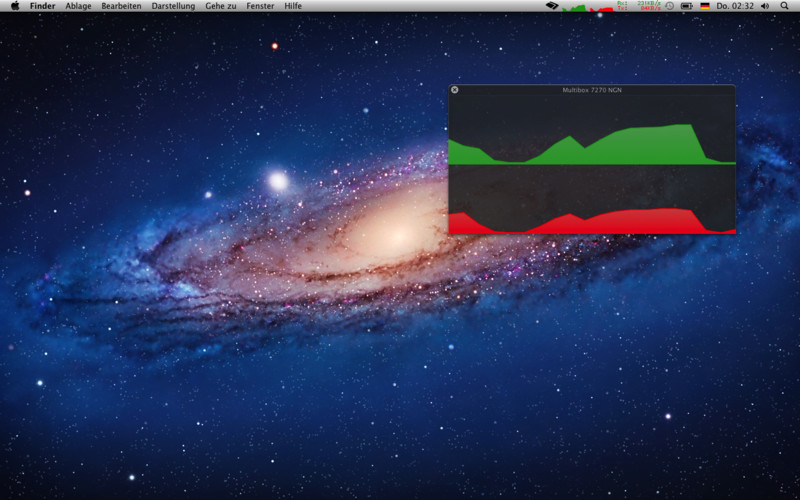Open the Finder menu

pos(42,6)
